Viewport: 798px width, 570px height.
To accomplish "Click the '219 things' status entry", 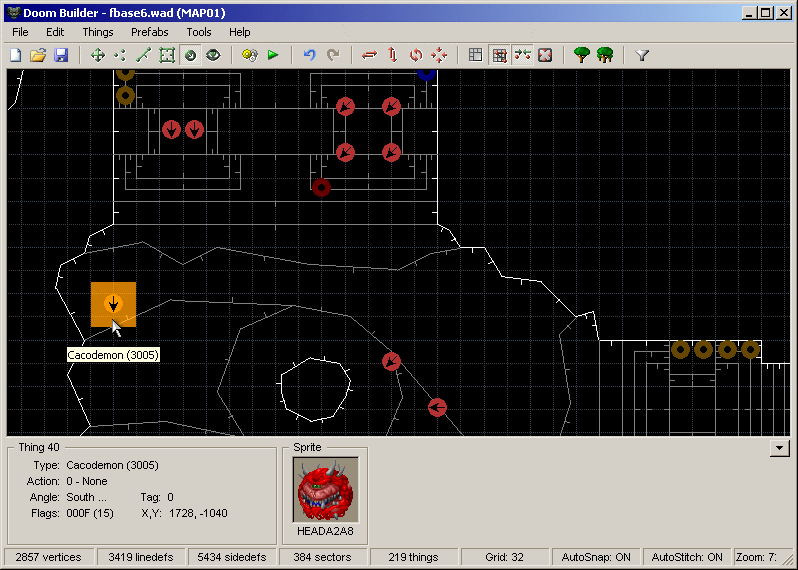I will [x=413, y=557].
